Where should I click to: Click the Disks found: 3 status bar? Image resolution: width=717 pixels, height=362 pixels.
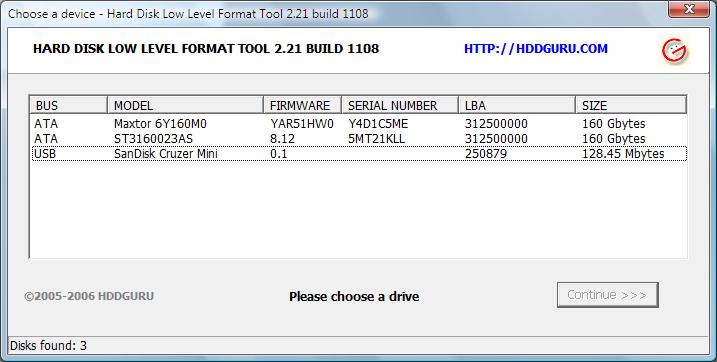(48, 346)
